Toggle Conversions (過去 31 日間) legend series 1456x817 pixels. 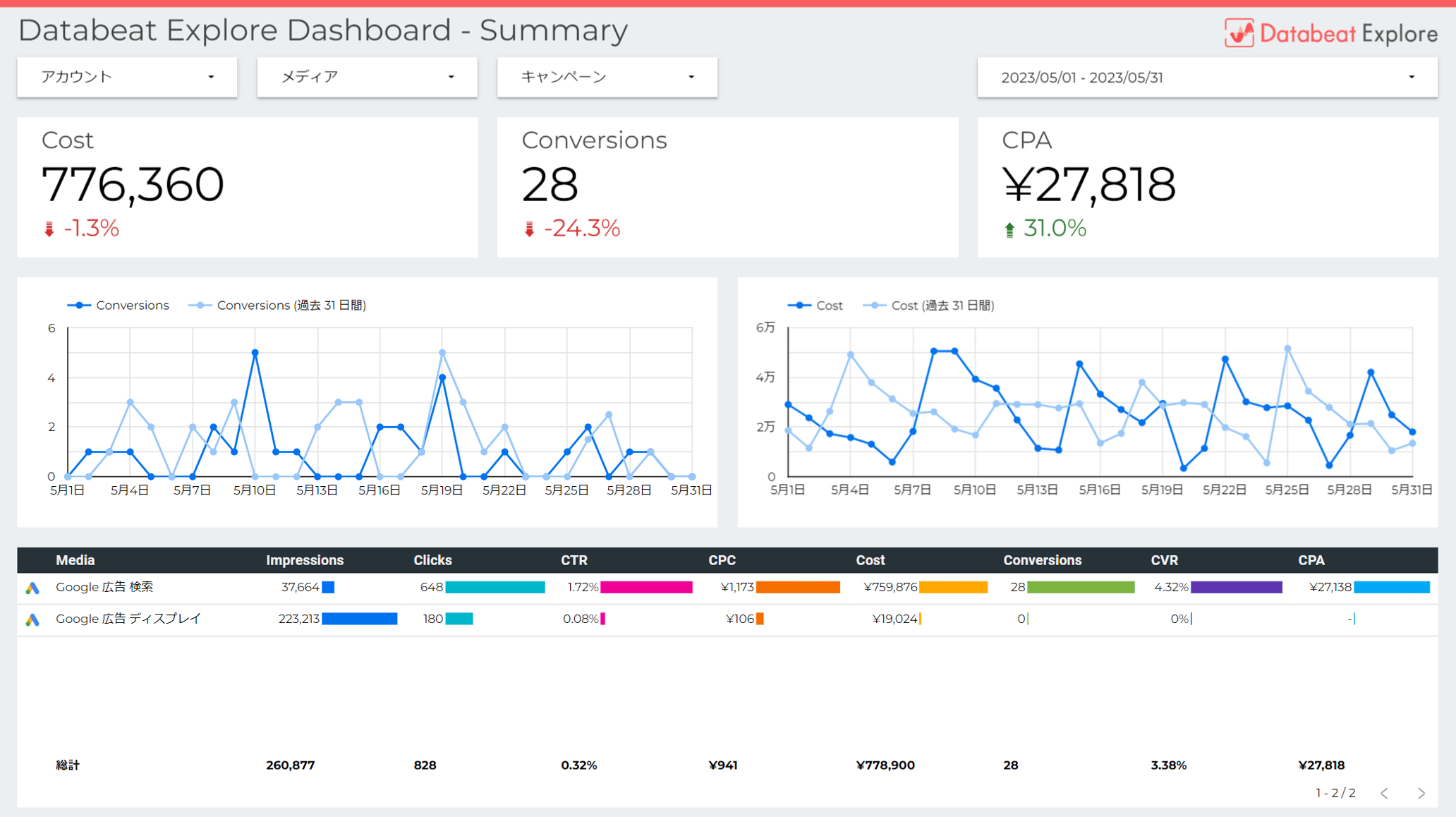coord(277,305)
